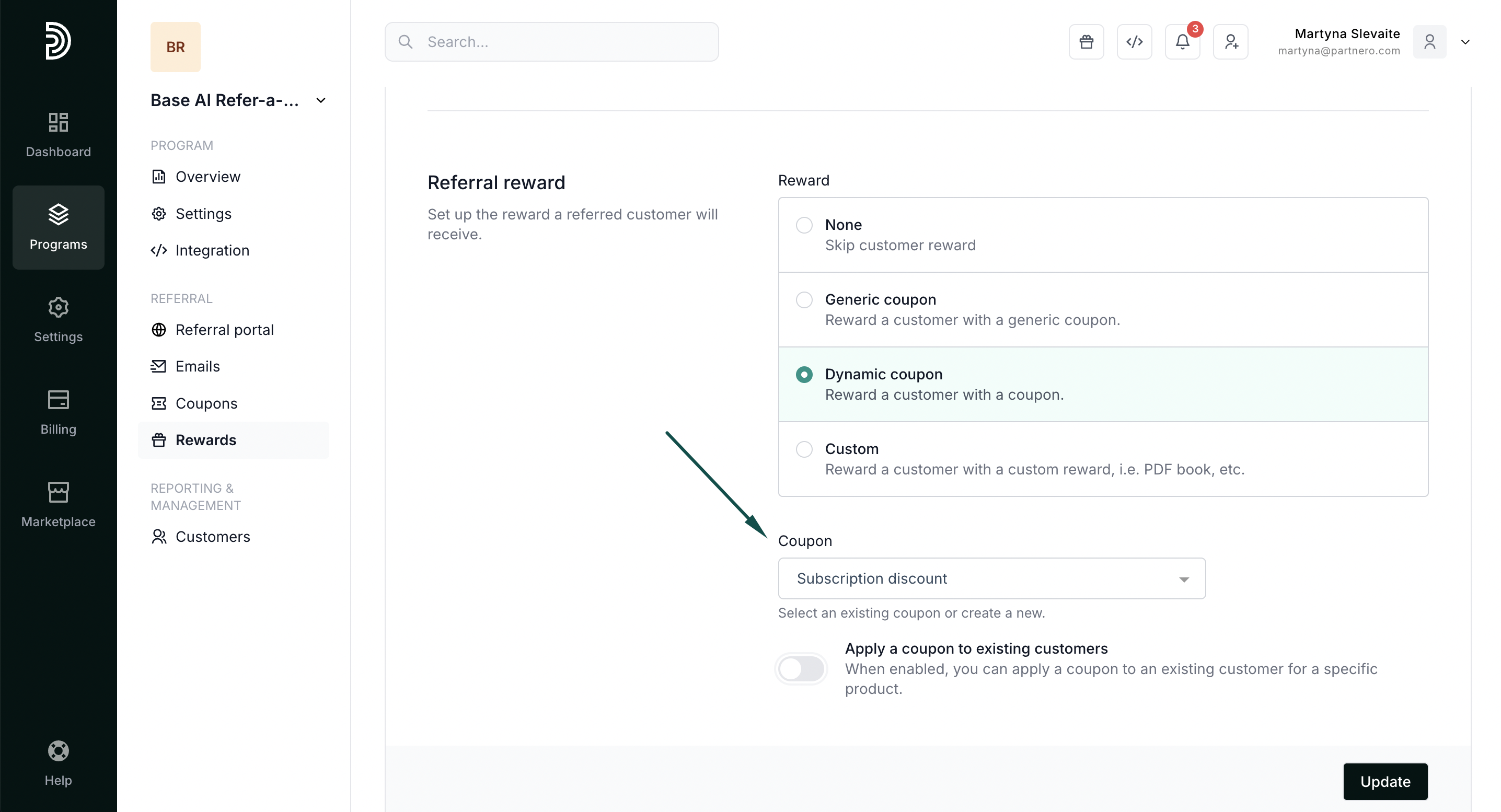The width and height of the screenshot is (1501, 812).
Task: Open the Customers link under Reporting
Action: 213,537
